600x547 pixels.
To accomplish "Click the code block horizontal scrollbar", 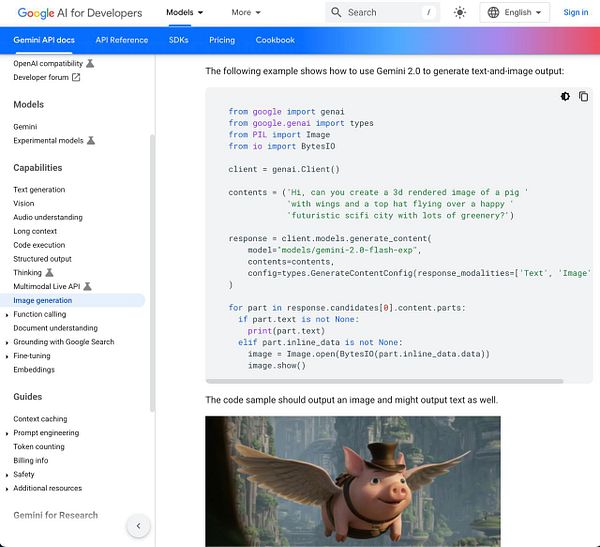I will point(384,381).
